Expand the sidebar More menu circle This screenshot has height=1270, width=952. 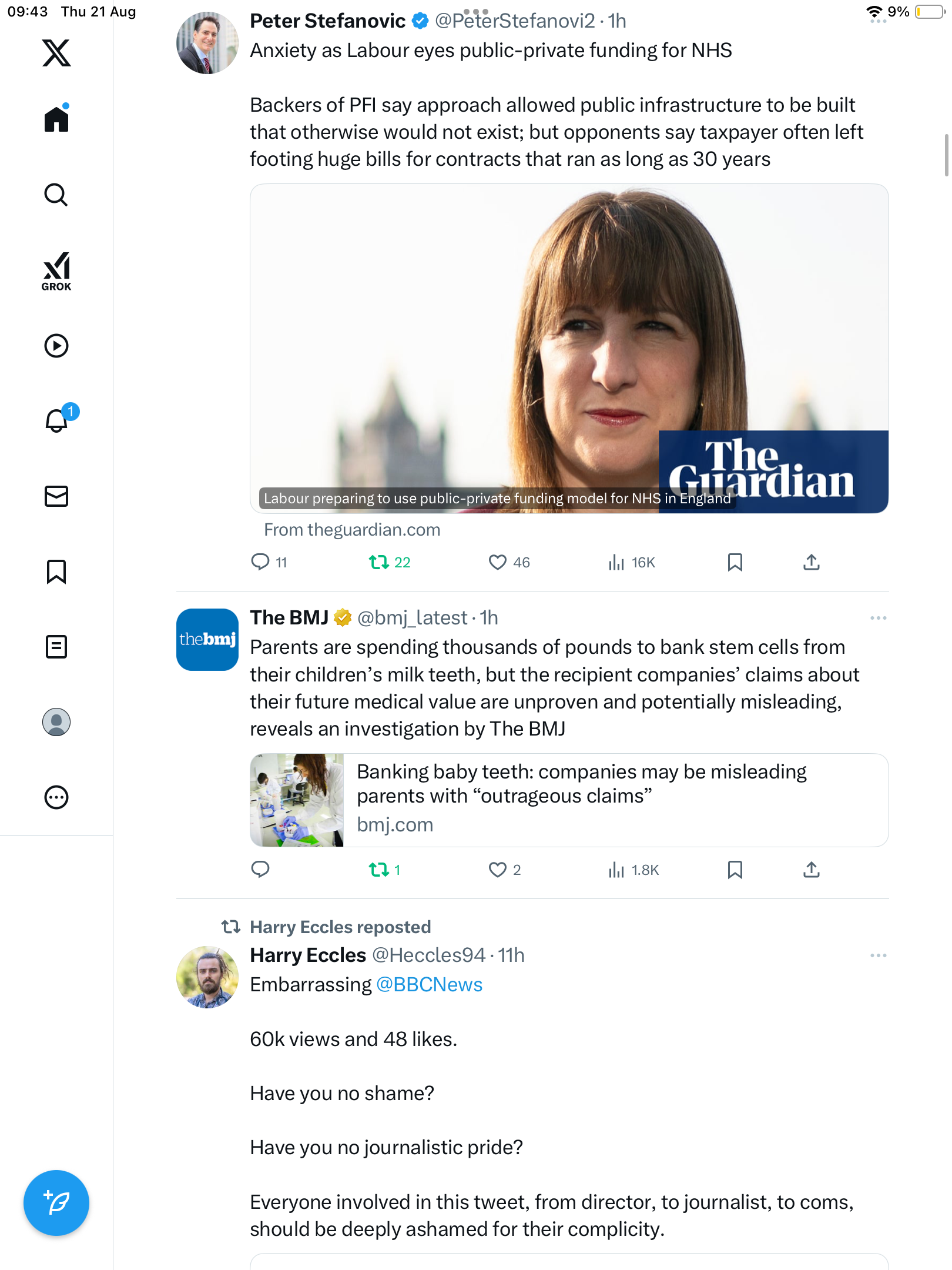[56, 797]
